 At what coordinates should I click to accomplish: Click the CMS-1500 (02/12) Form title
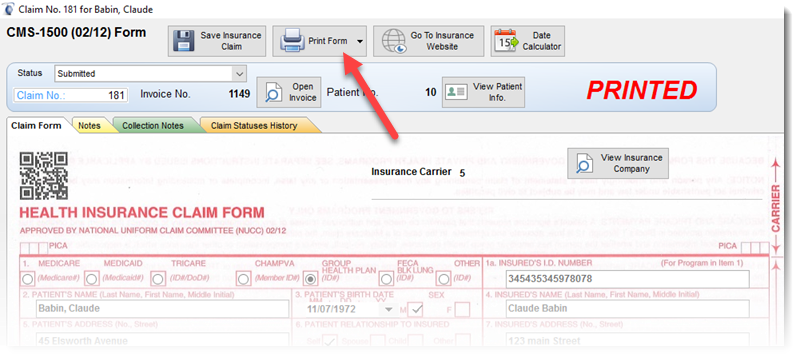pos(76,33)
